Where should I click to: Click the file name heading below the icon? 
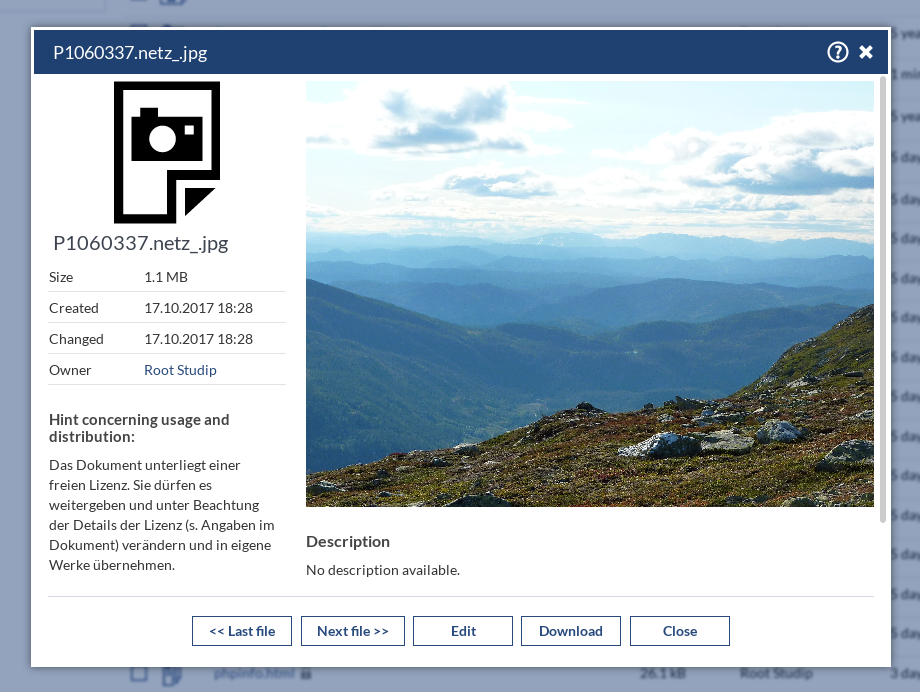coord(141,243)
